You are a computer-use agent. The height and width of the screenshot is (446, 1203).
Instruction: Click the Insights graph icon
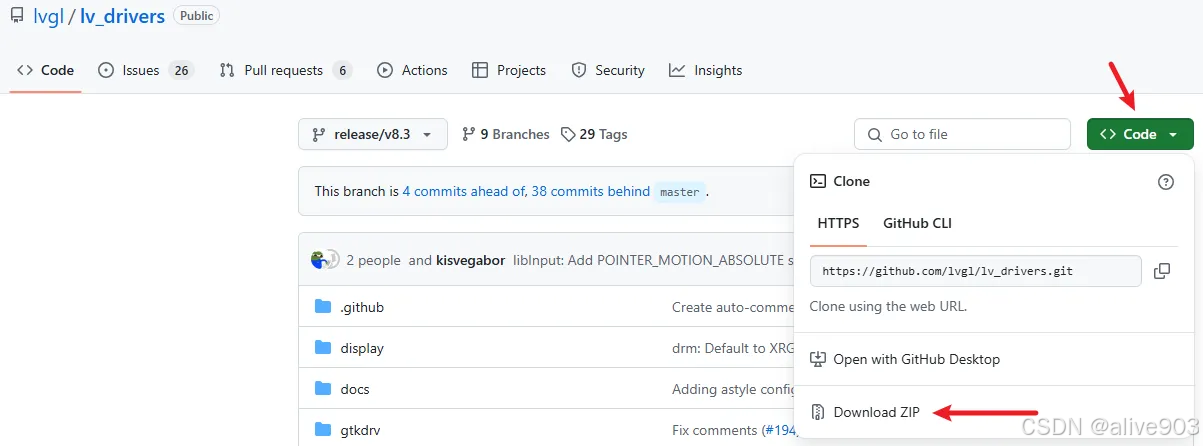pos(677,70)
